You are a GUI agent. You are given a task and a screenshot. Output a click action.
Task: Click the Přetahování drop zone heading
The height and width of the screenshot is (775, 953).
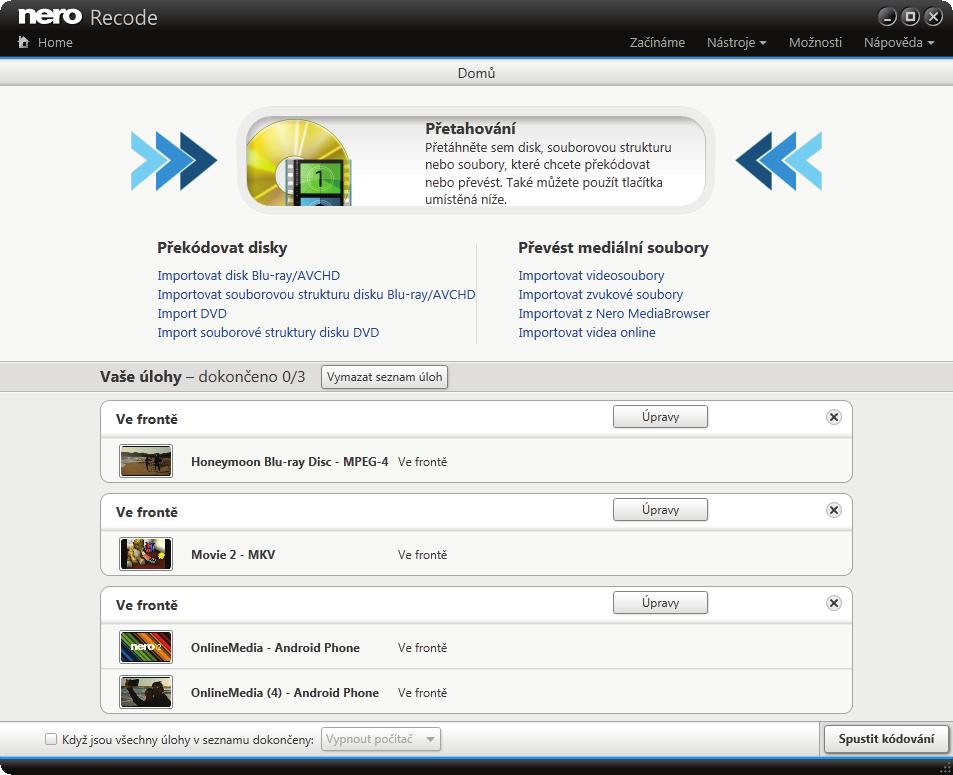470,128
